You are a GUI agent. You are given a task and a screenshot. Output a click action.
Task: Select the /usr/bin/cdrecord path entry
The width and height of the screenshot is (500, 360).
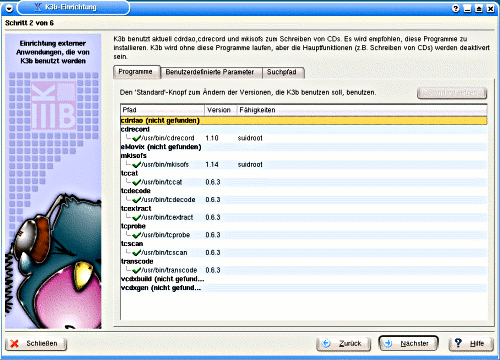(168, 138)
